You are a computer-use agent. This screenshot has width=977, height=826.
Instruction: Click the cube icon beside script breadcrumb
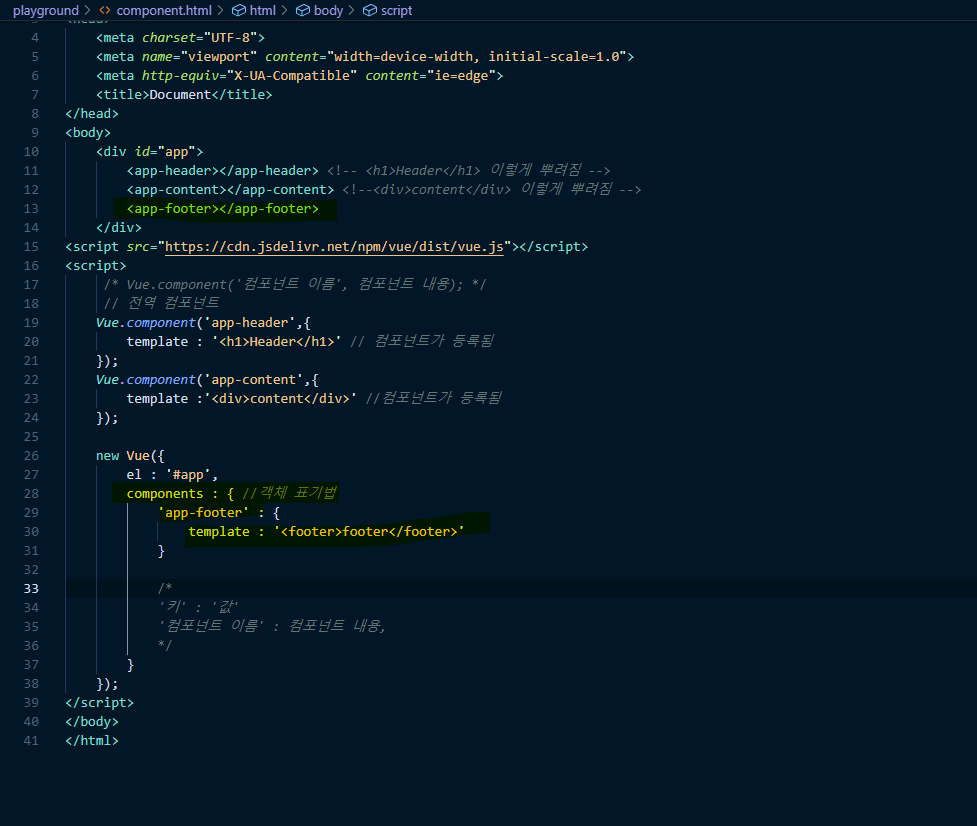(x=370, y=11)
